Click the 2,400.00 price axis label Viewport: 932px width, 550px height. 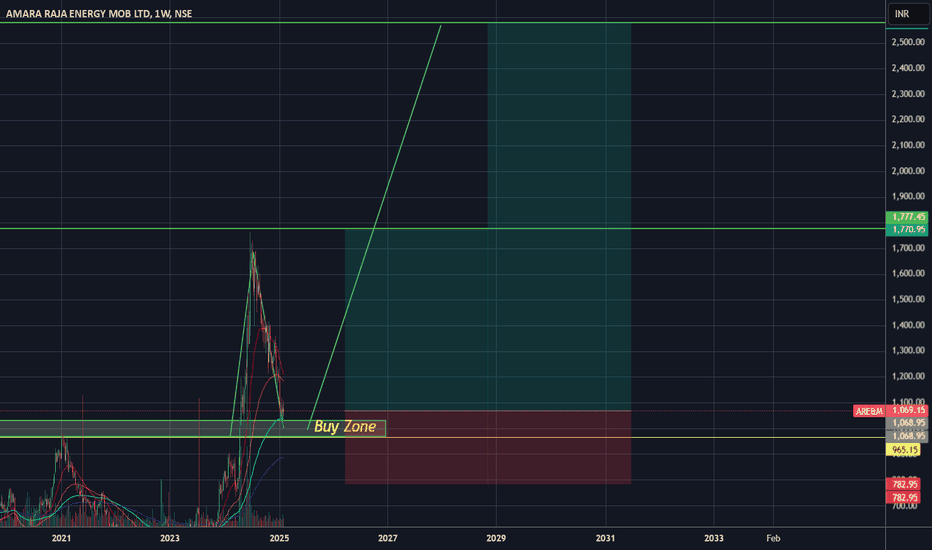tap(908, 68)
